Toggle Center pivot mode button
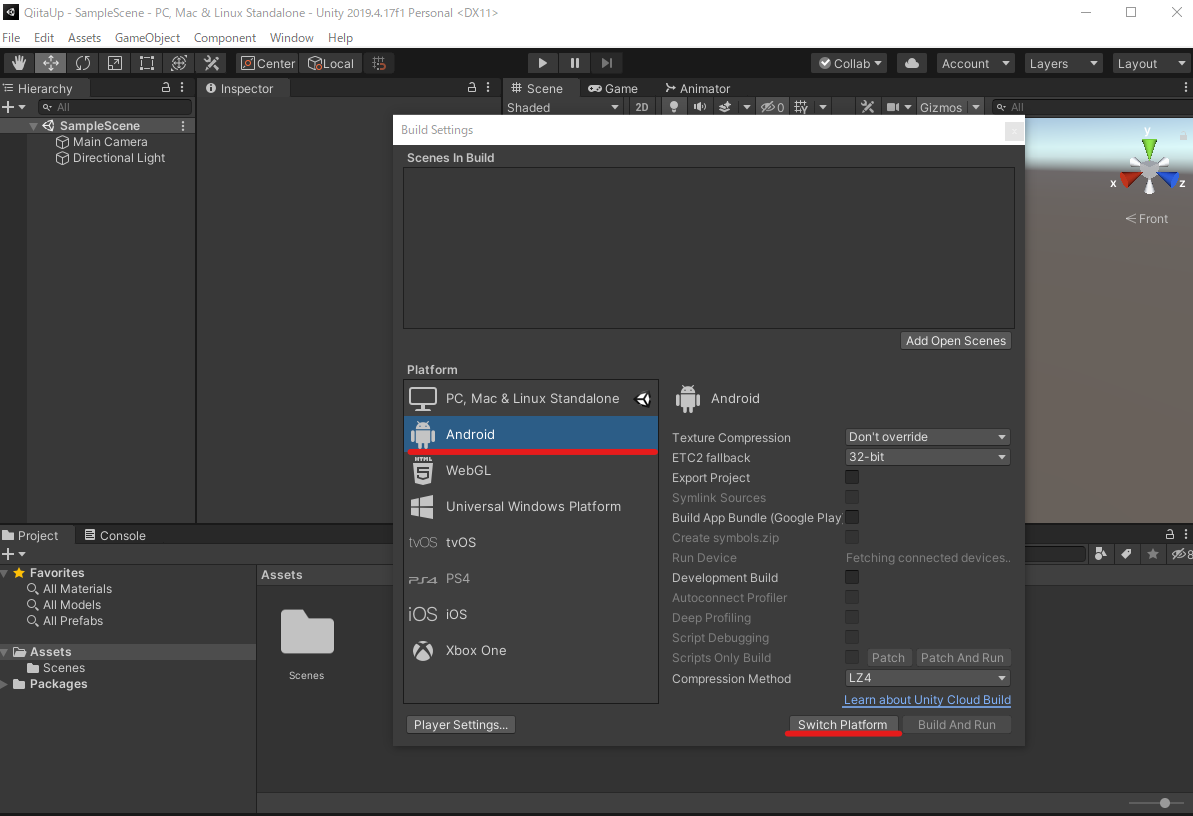Viewport: 1193px width, 816px height. 267,63
